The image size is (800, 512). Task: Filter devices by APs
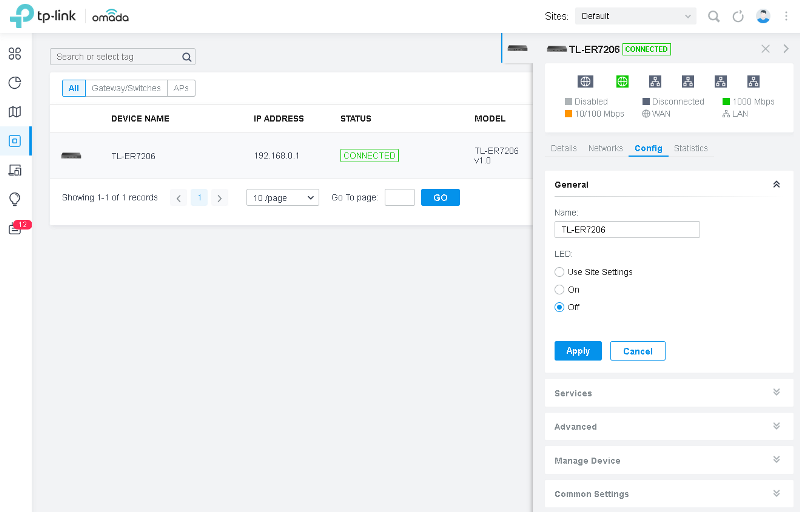coord(181,88)
